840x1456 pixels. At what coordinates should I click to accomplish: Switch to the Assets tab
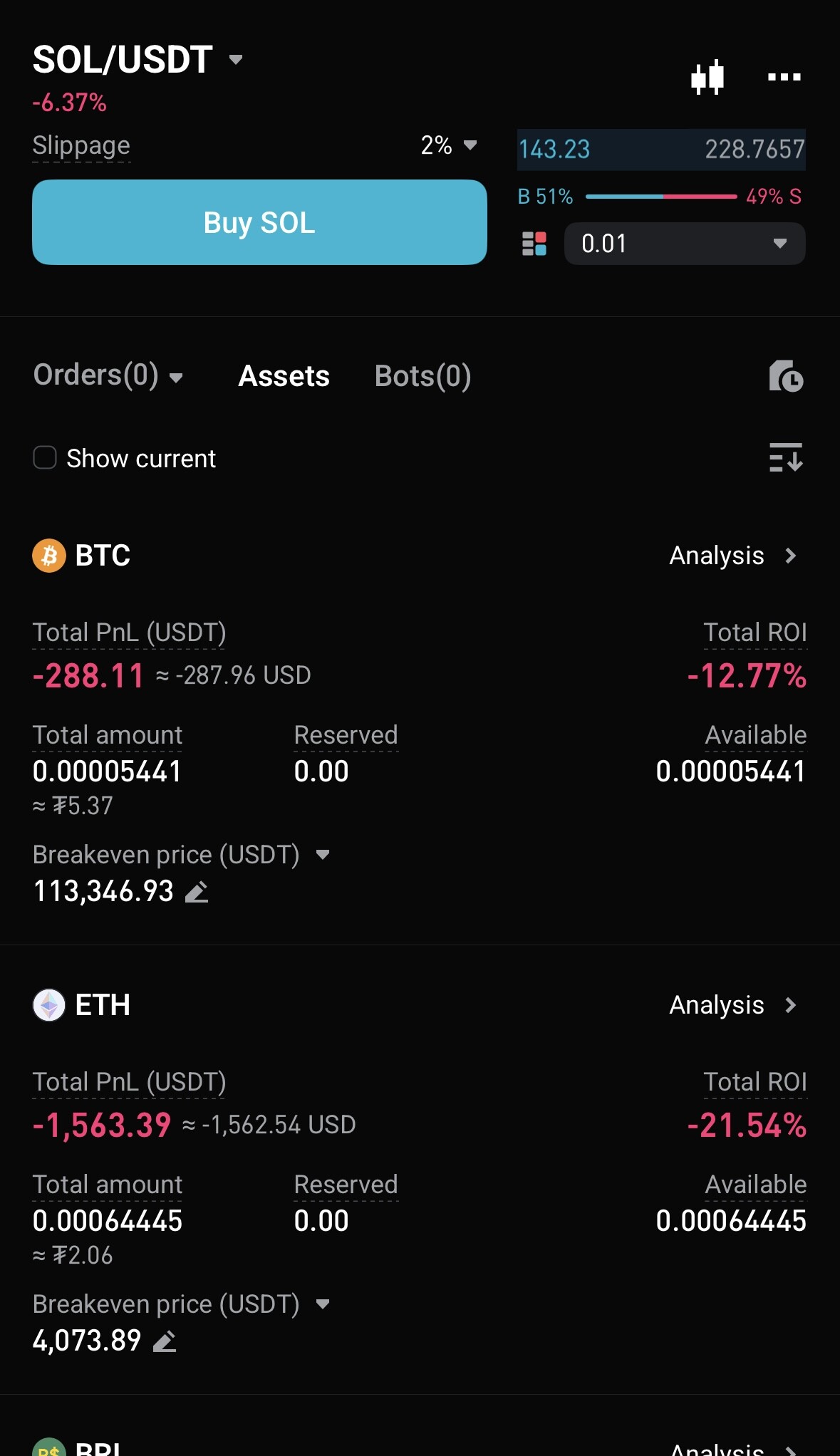(x=284, y=376)
